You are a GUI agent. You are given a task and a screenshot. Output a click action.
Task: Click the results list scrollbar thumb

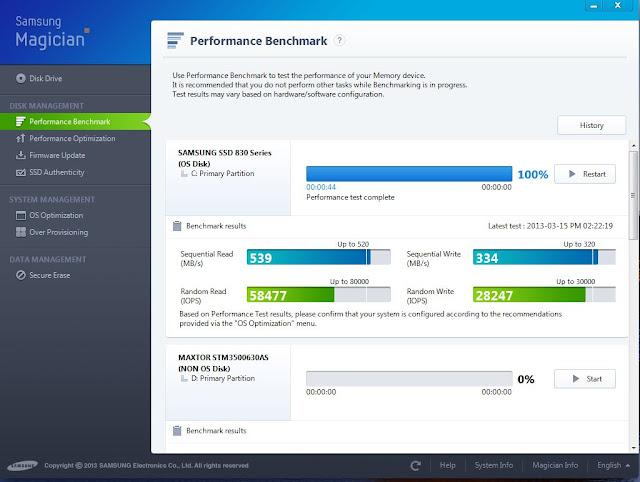[x=633, y=195]
